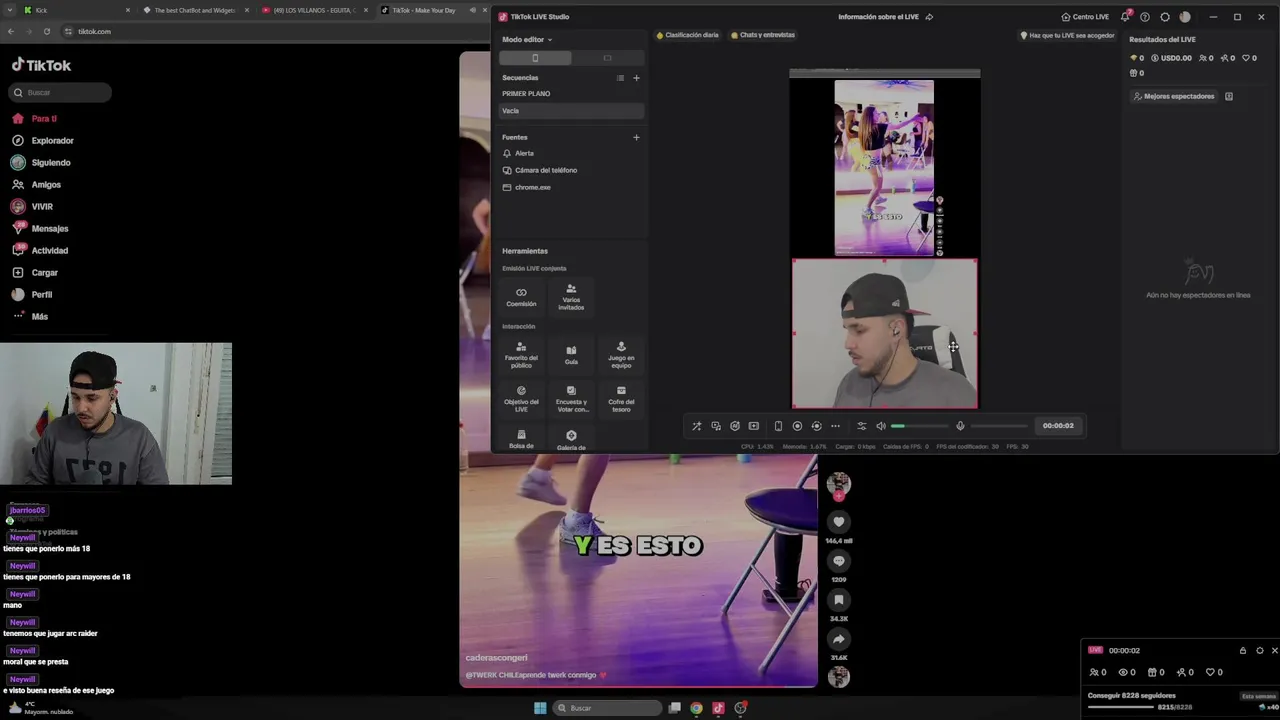Click Haz que tu LIVE sea acogedor tip
Viewport: 1280px width, 720px height.
point(1067,35)
